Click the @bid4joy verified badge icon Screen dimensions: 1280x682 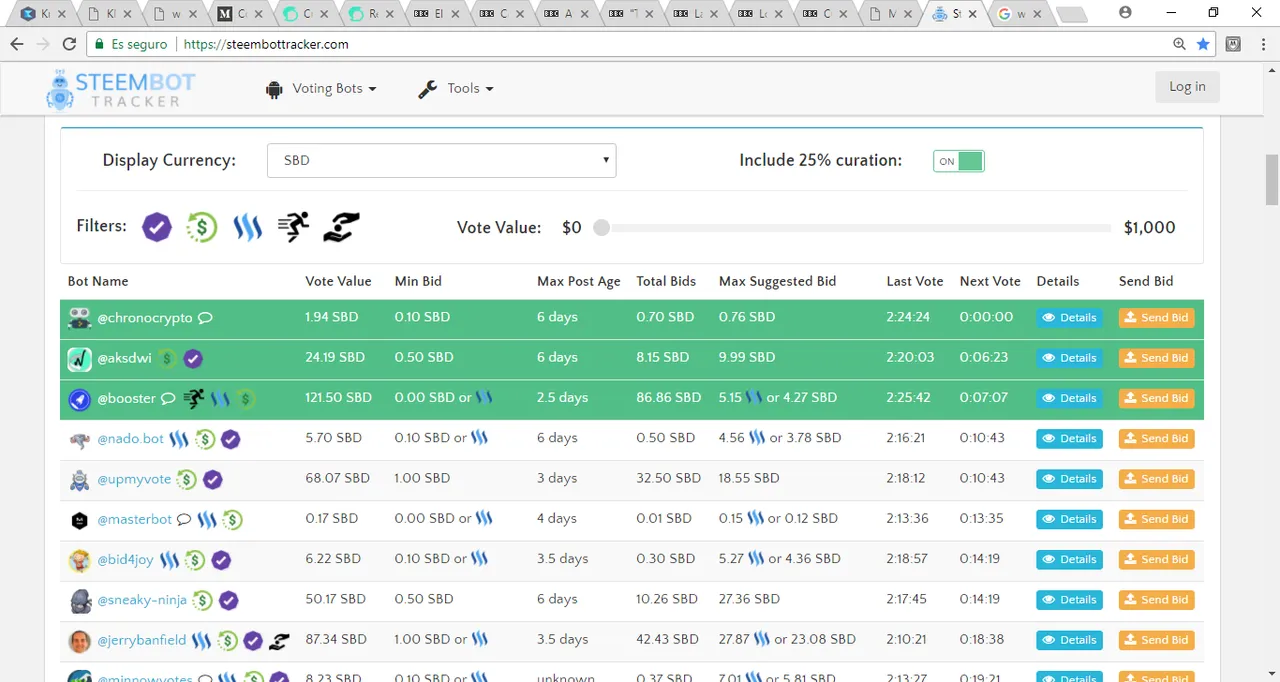pos(221,560)
